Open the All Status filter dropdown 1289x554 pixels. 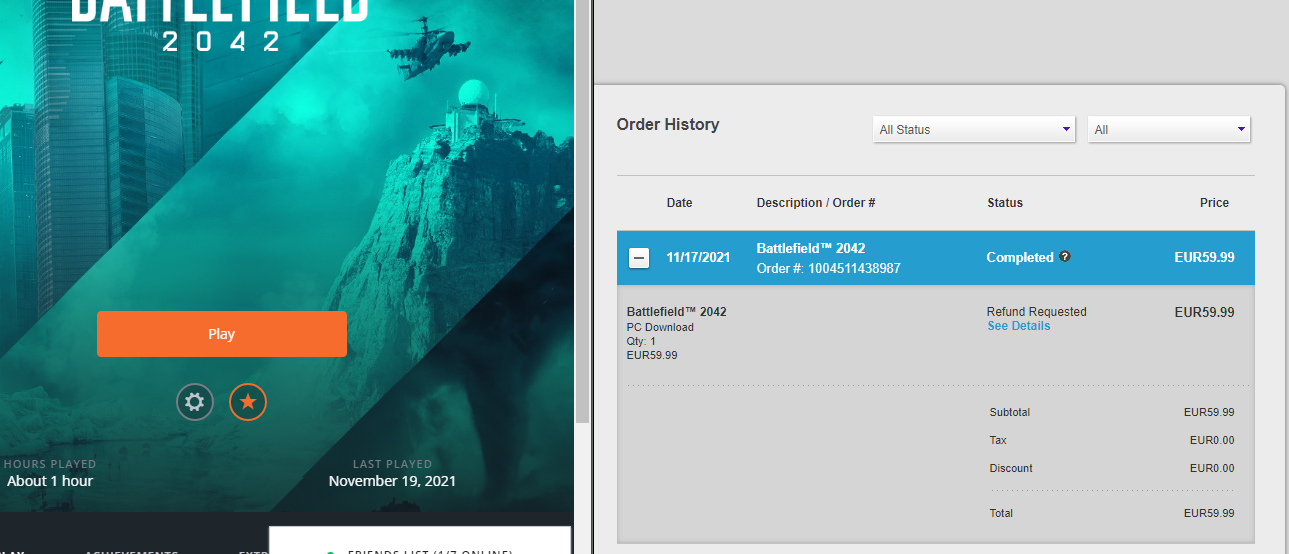pos(974,130)
